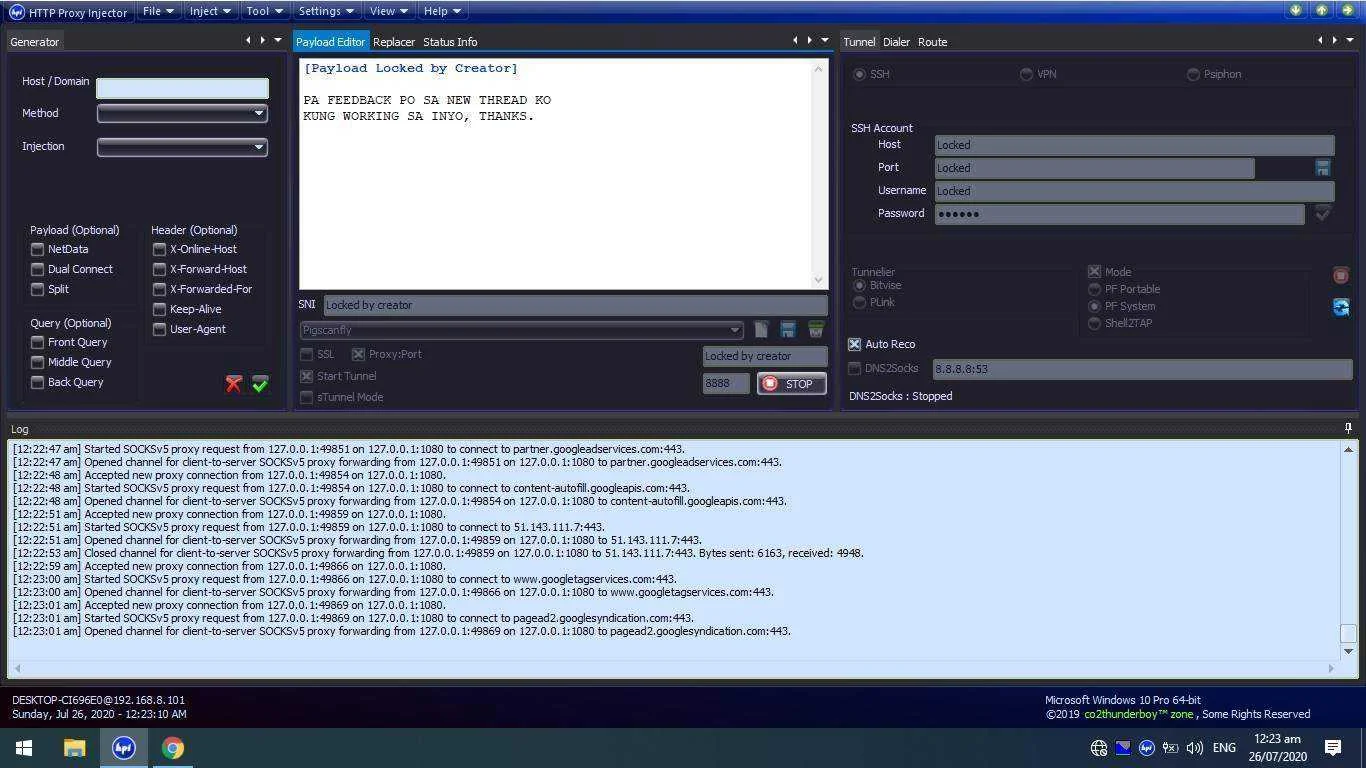Click the STOP button

(x=792, y=384)
